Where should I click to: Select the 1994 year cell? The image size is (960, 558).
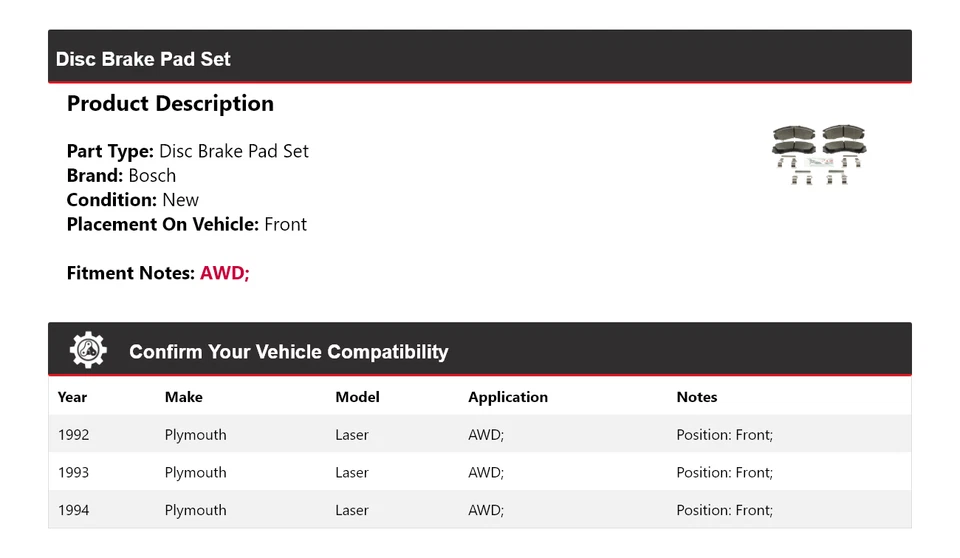coord(74,510)
